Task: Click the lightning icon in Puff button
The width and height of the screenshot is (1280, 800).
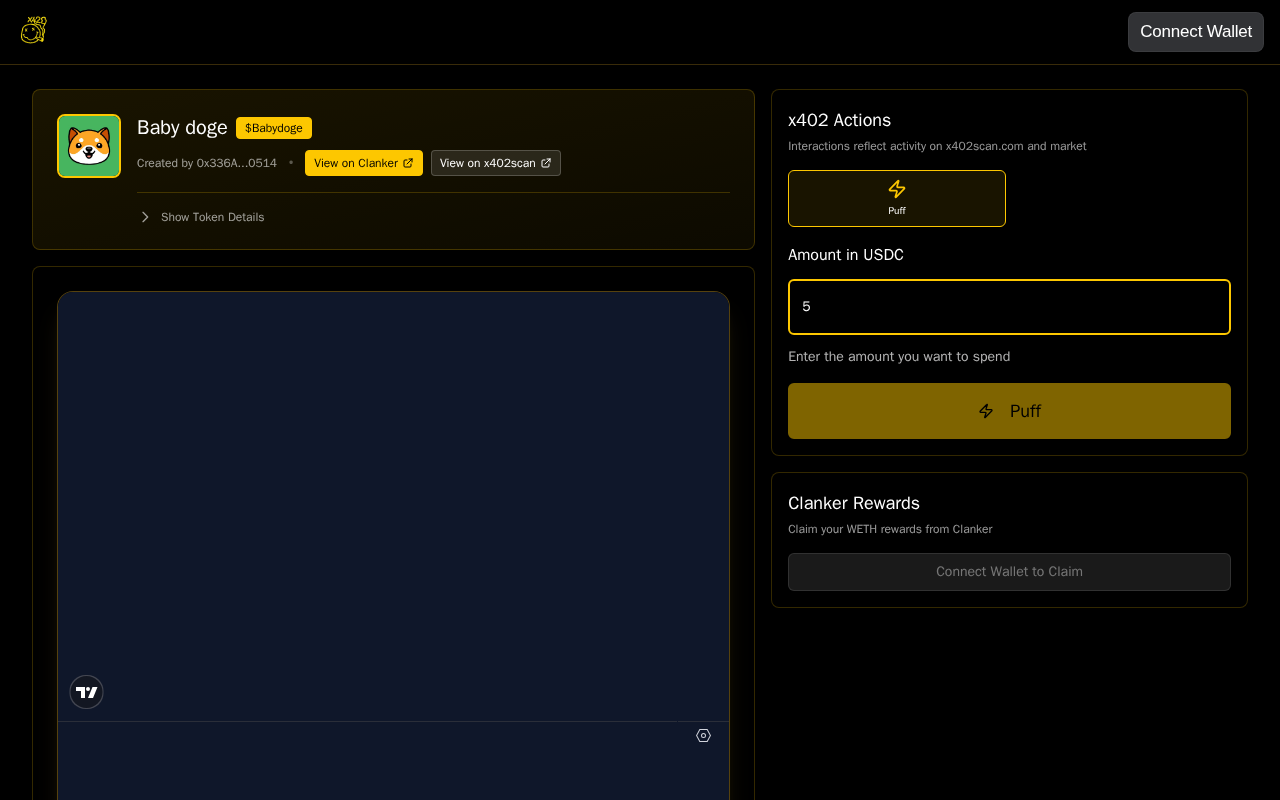Action: pyautogui.click(x=986, y=411)
